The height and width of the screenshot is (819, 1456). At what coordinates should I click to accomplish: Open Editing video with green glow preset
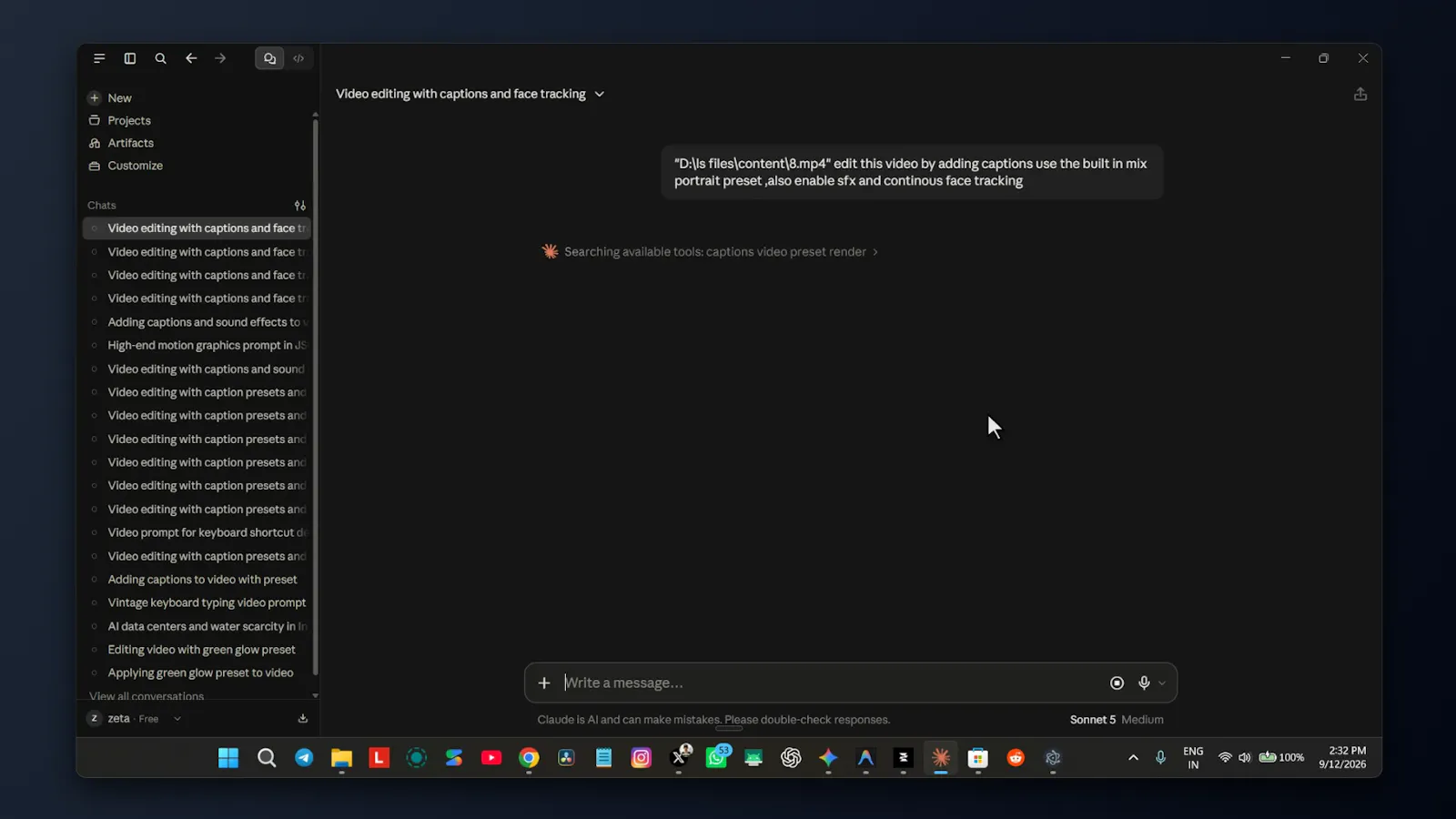tap(197, 650)
